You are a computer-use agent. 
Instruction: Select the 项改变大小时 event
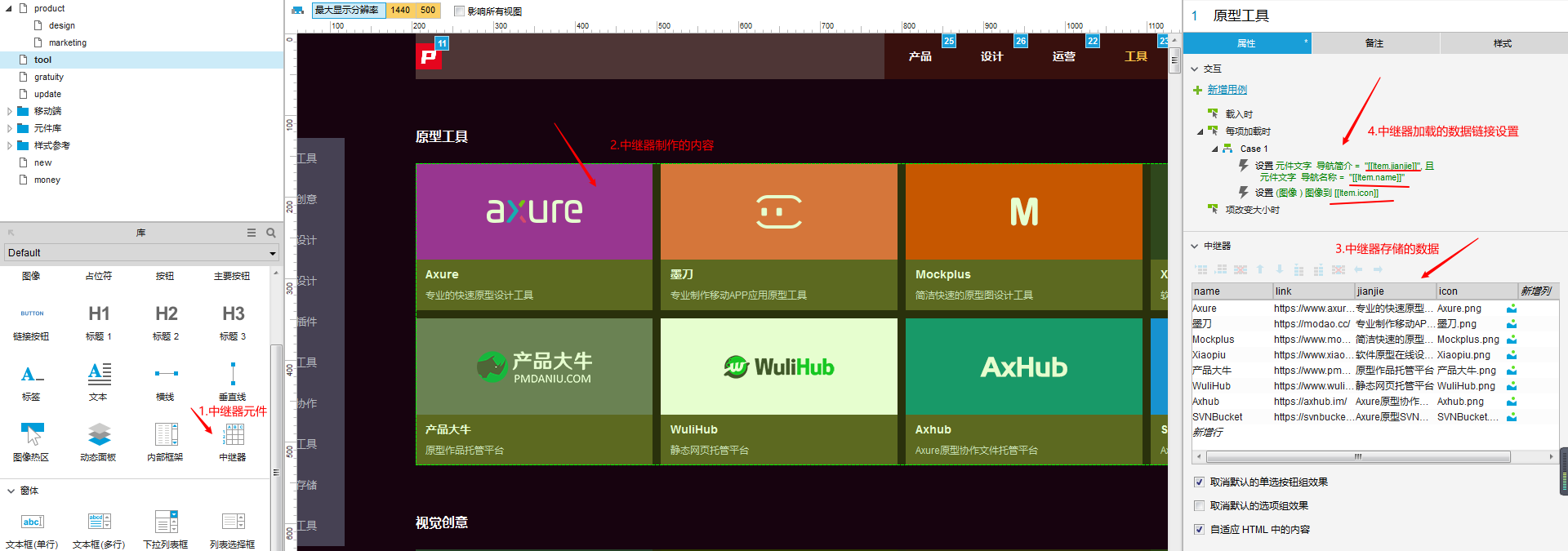tap(1253, 210)
